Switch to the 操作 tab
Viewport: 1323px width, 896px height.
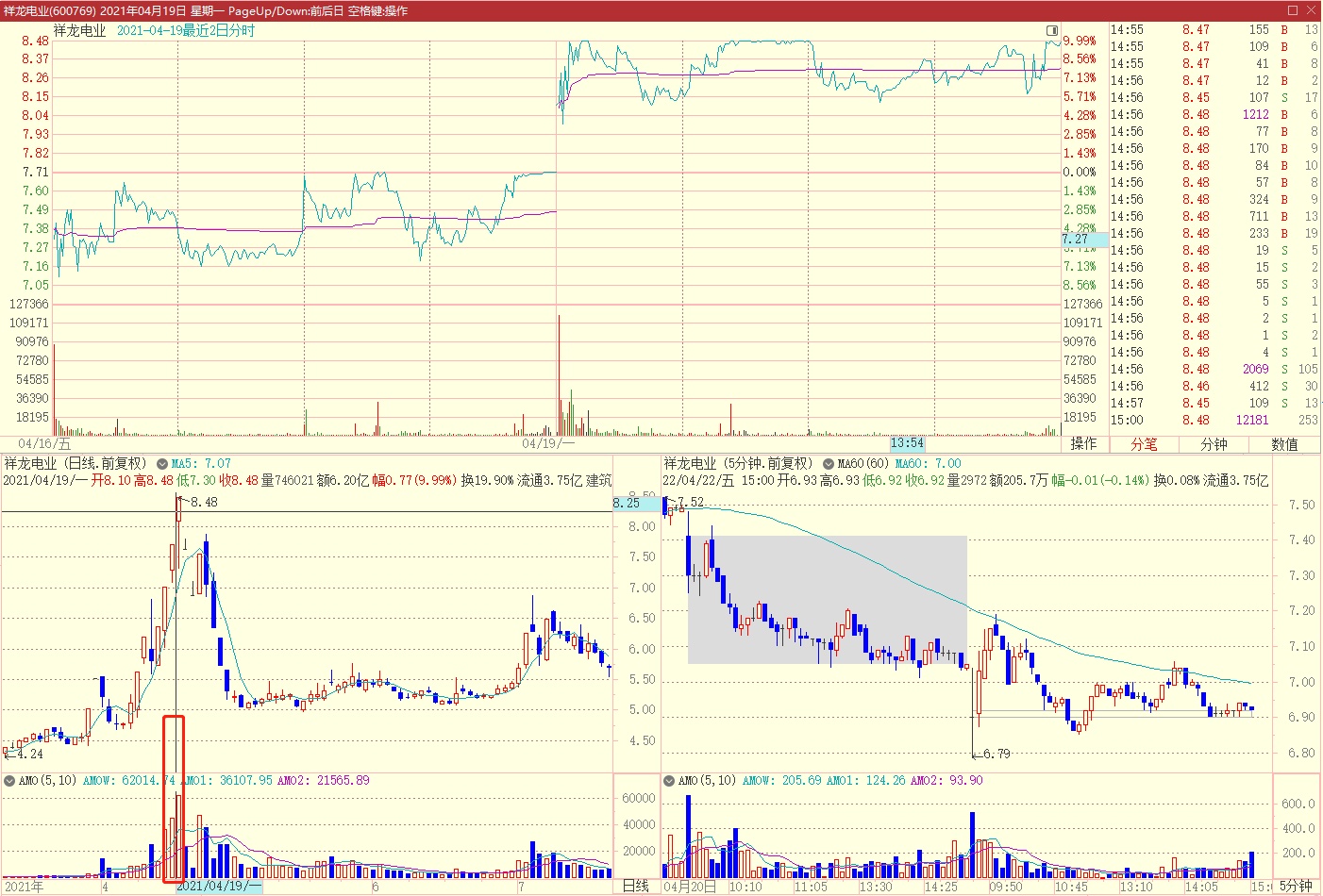[x=1084, y=443]
